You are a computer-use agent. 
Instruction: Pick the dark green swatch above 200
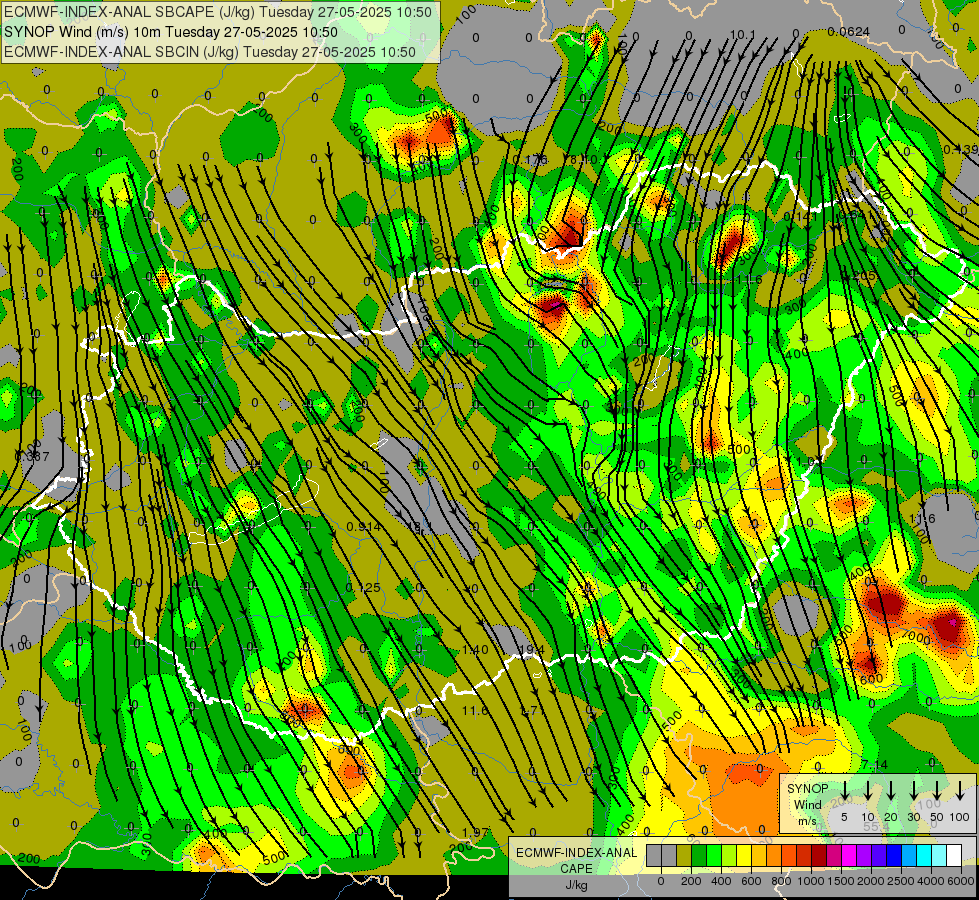coord(699,855)
